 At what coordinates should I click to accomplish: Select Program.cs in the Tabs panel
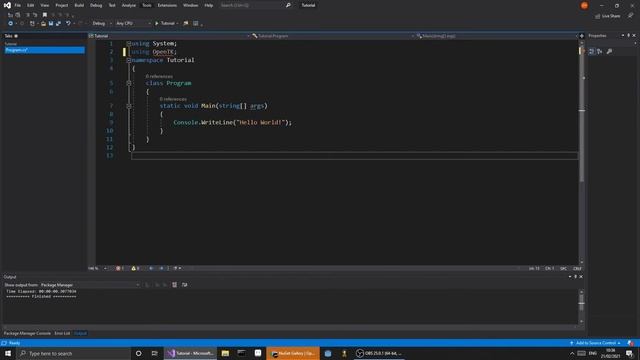(44, 50)
